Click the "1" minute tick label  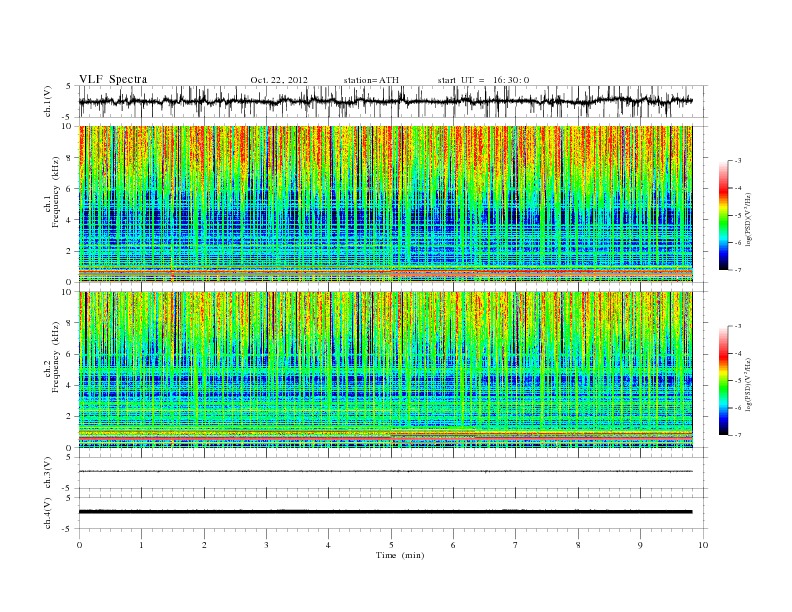pos(141,545)
